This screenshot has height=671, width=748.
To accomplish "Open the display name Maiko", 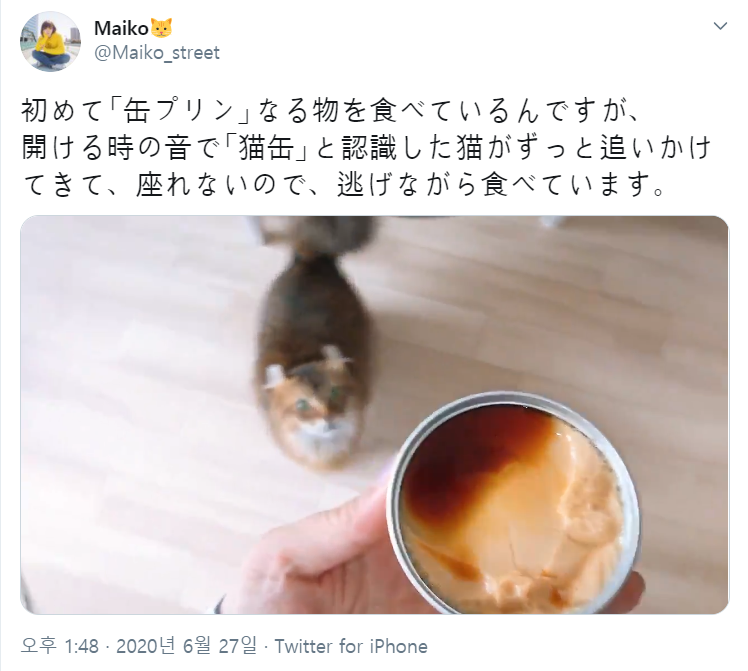I will [121, 29].
